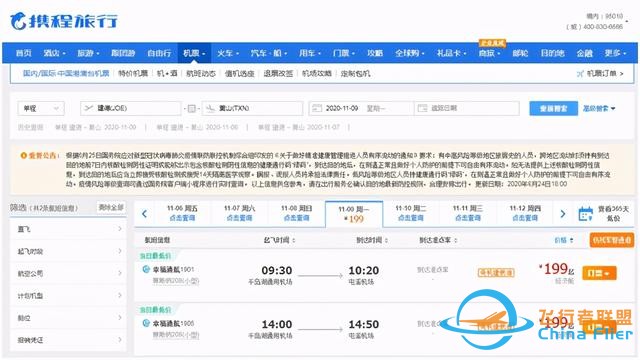This screenshot has height=360, width=640.
Task: Swap departure and arrival cities icon
Action: pyautogui.click(x=191, y=109)
